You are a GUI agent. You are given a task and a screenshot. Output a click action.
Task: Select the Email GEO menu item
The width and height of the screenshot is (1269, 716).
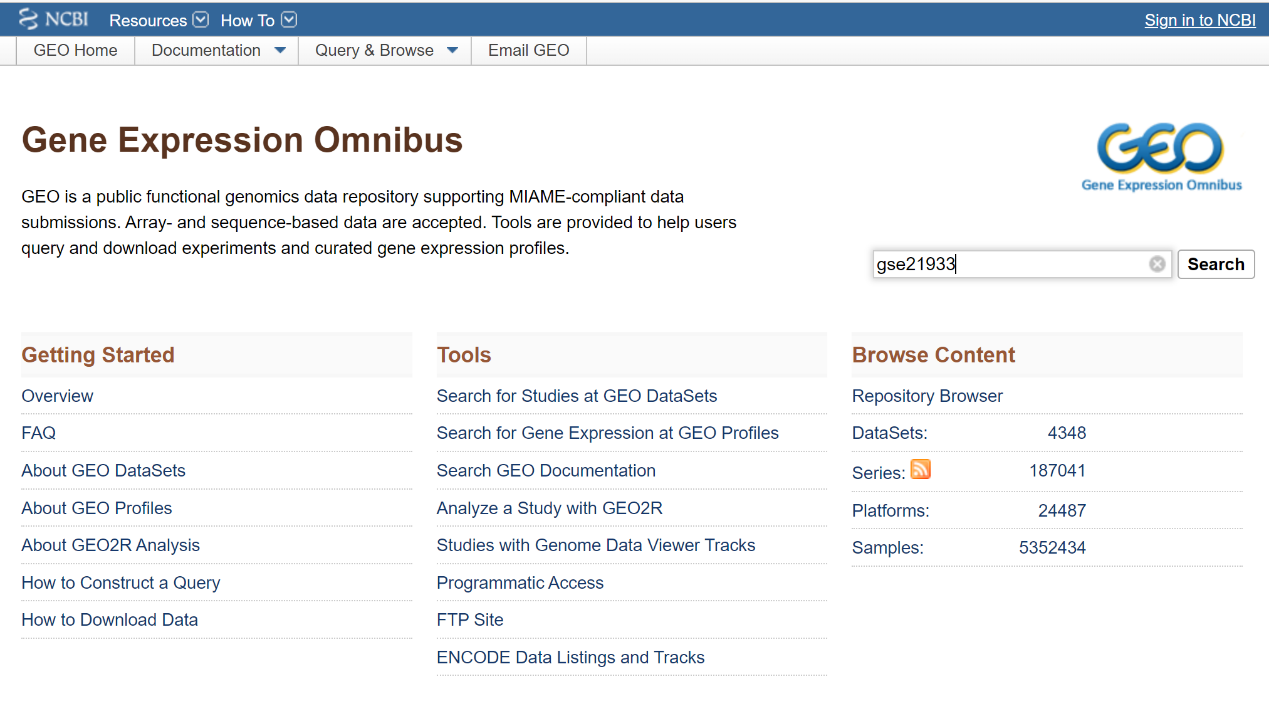(x=528, y=51)
